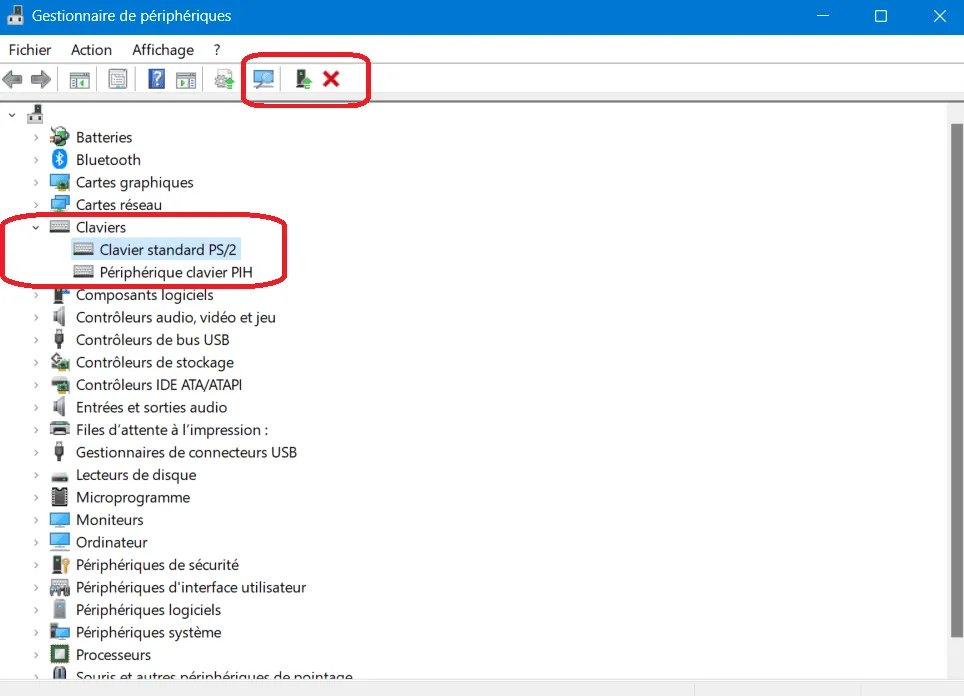The height and width of the screenshot is (696, 964).
Task: Click the vertical scrollbar of the device list
Action: pyautogui.click(x=957, y=380)
